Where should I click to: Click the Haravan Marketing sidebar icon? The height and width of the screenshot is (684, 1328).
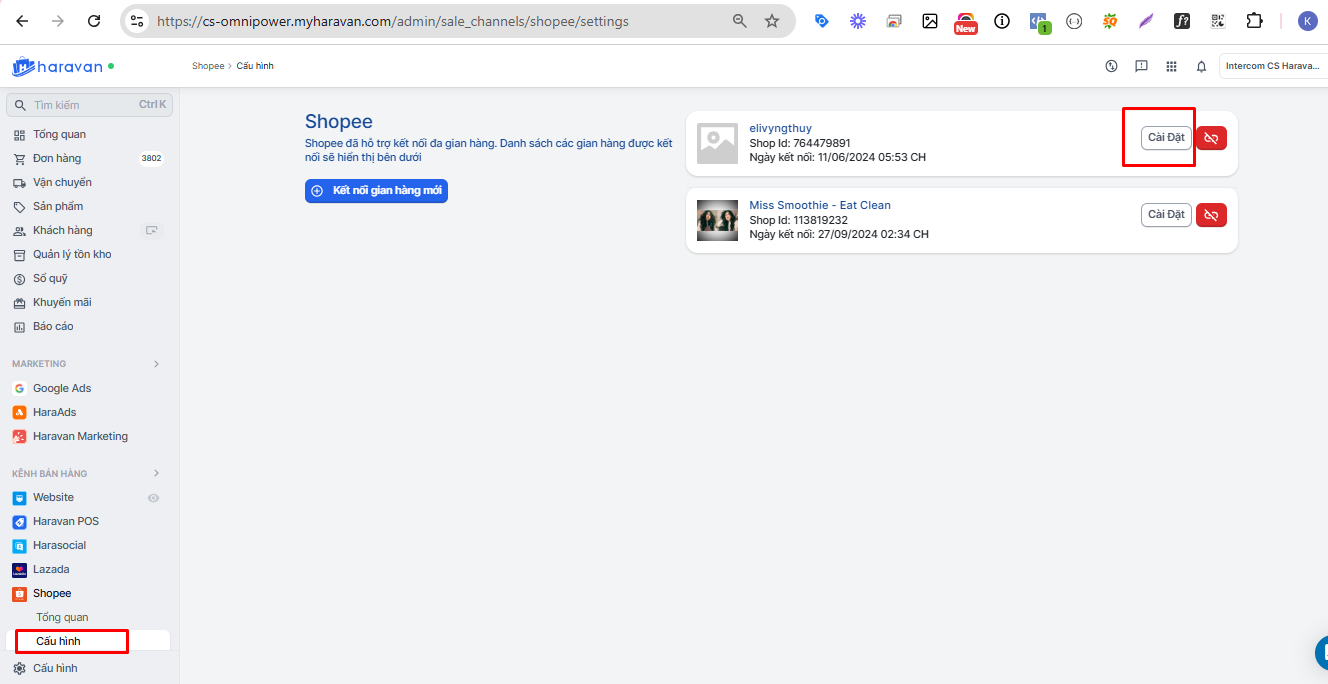coord(19,436)
